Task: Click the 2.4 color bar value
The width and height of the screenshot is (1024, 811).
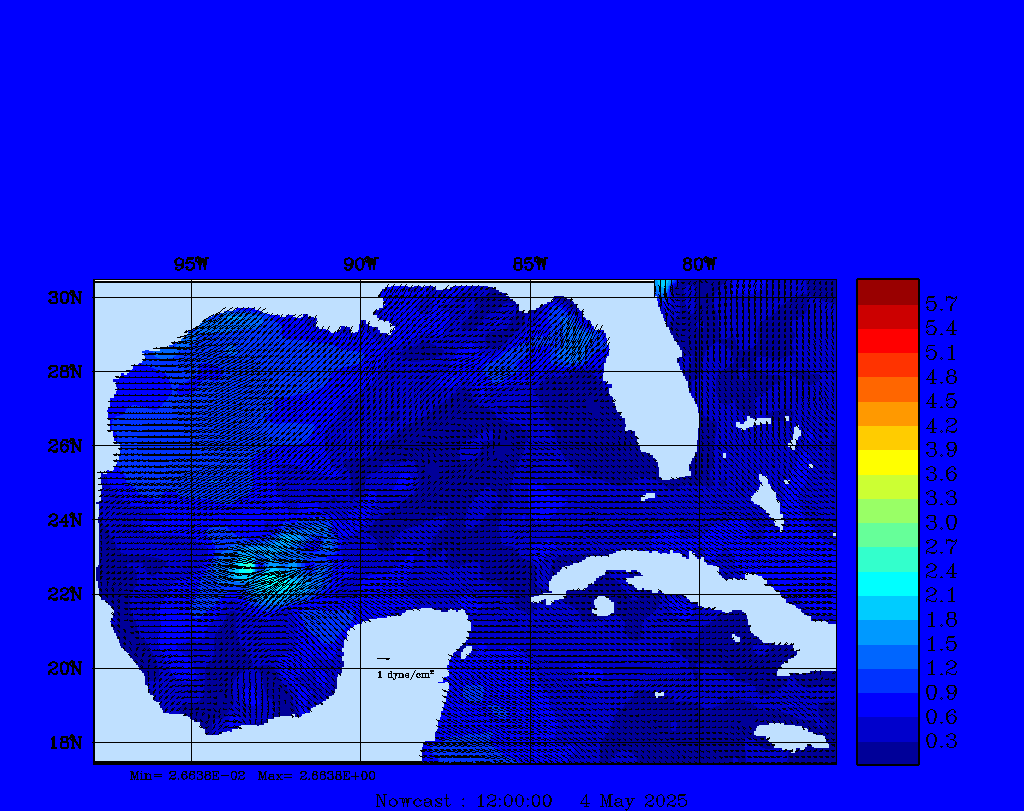Action: [941, 571]
